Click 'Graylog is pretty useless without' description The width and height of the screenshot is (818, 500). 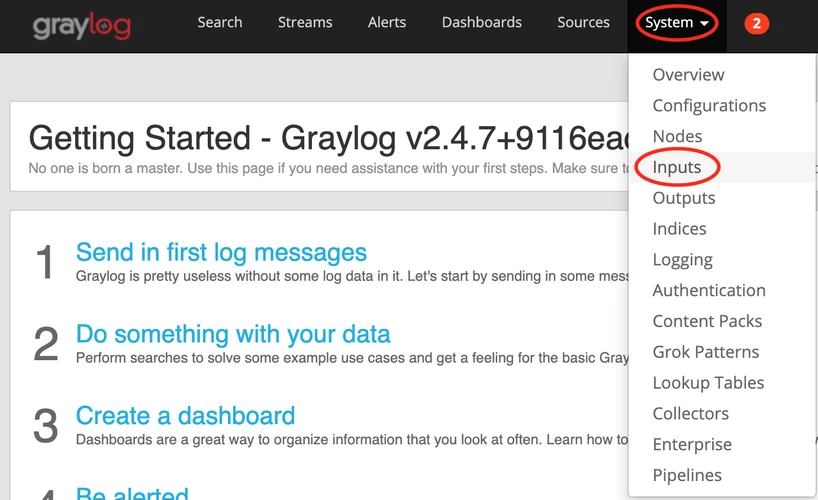(x=352, y=276)
